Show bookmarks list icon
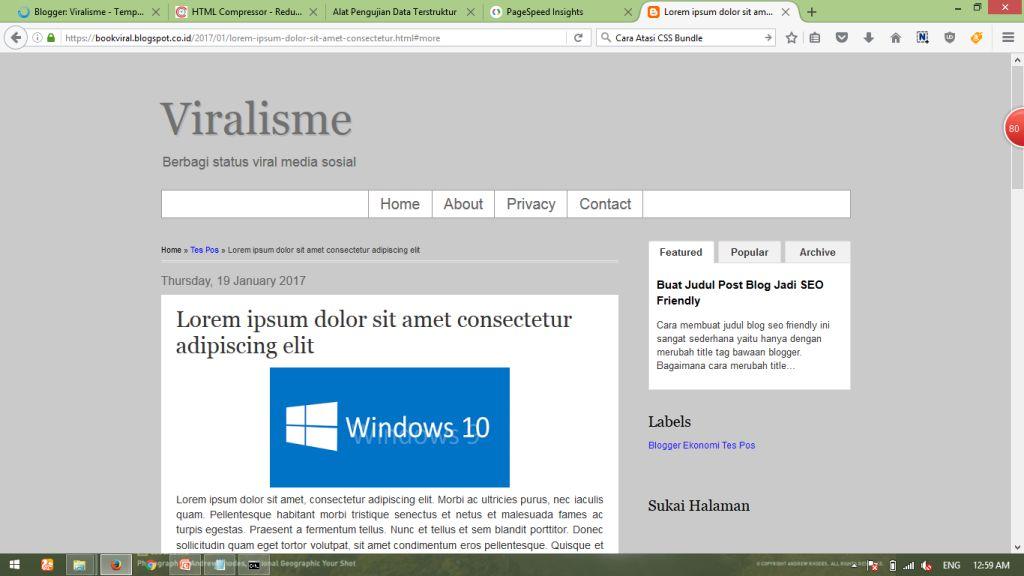This screenshot has height=576, width=1024. coord(815,38)
